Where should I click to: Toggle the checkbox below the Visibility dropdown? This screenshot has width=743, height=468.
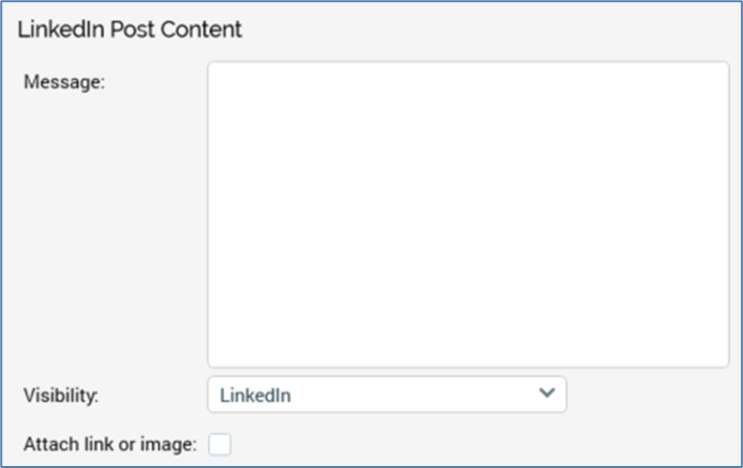[x=219, y=444]
